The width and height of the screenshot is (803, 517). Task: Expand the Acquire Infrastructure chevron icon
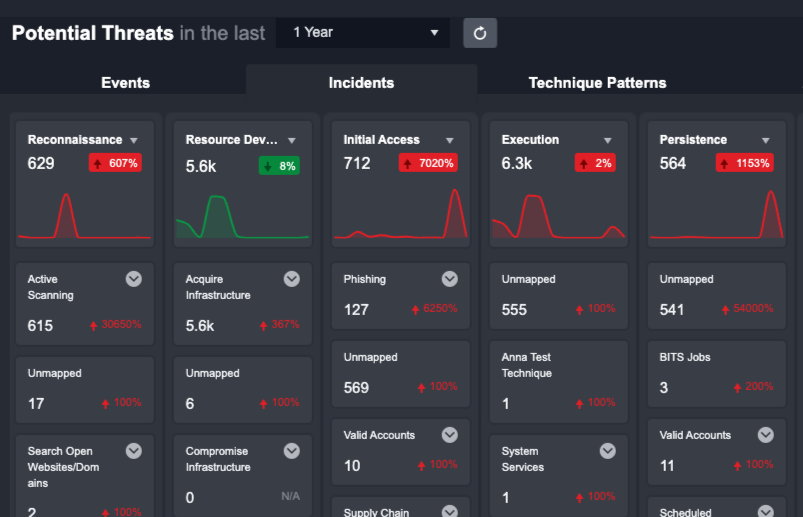[x=292, y=279]
